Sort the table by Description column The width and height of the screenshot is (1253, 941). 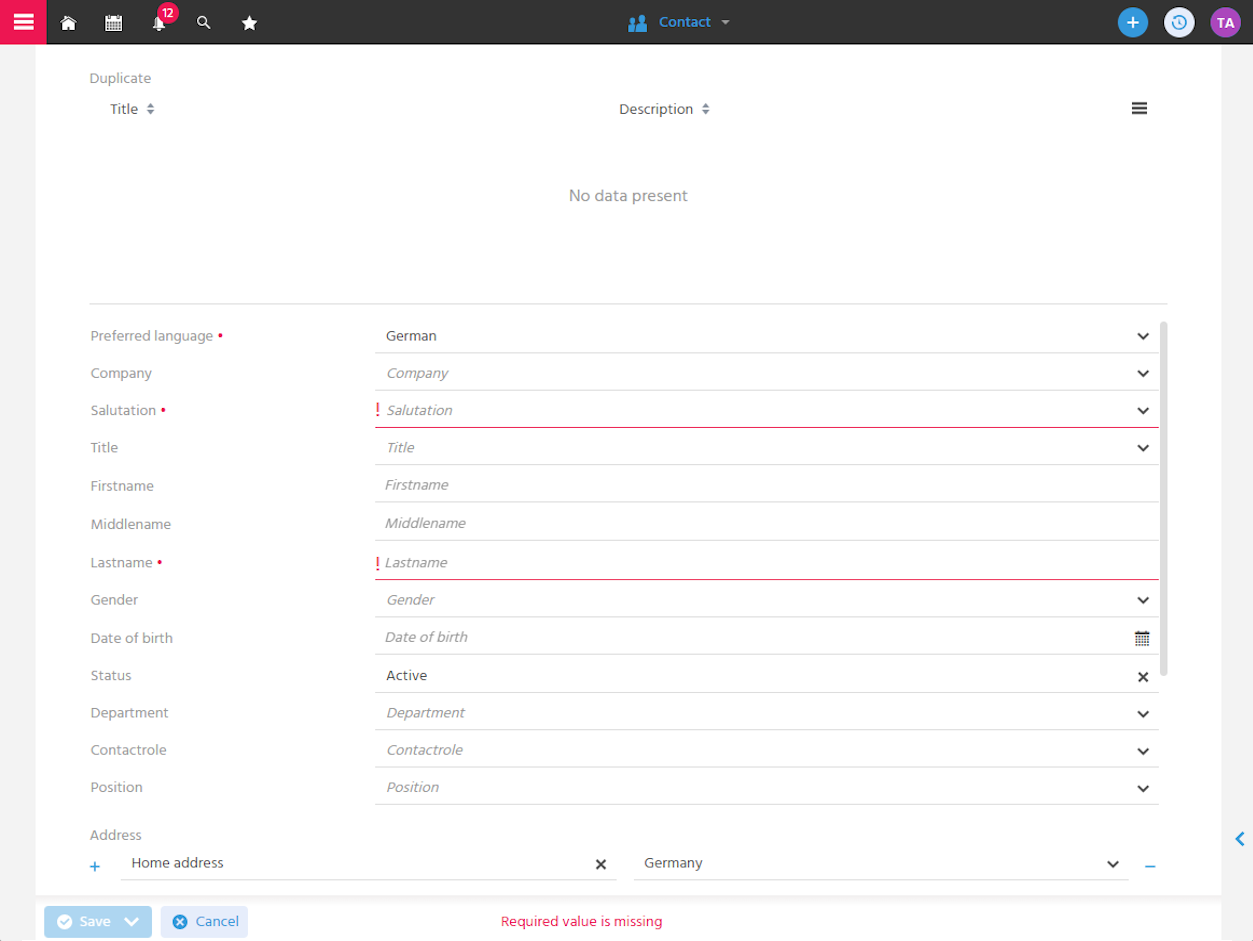click(664, 109)
